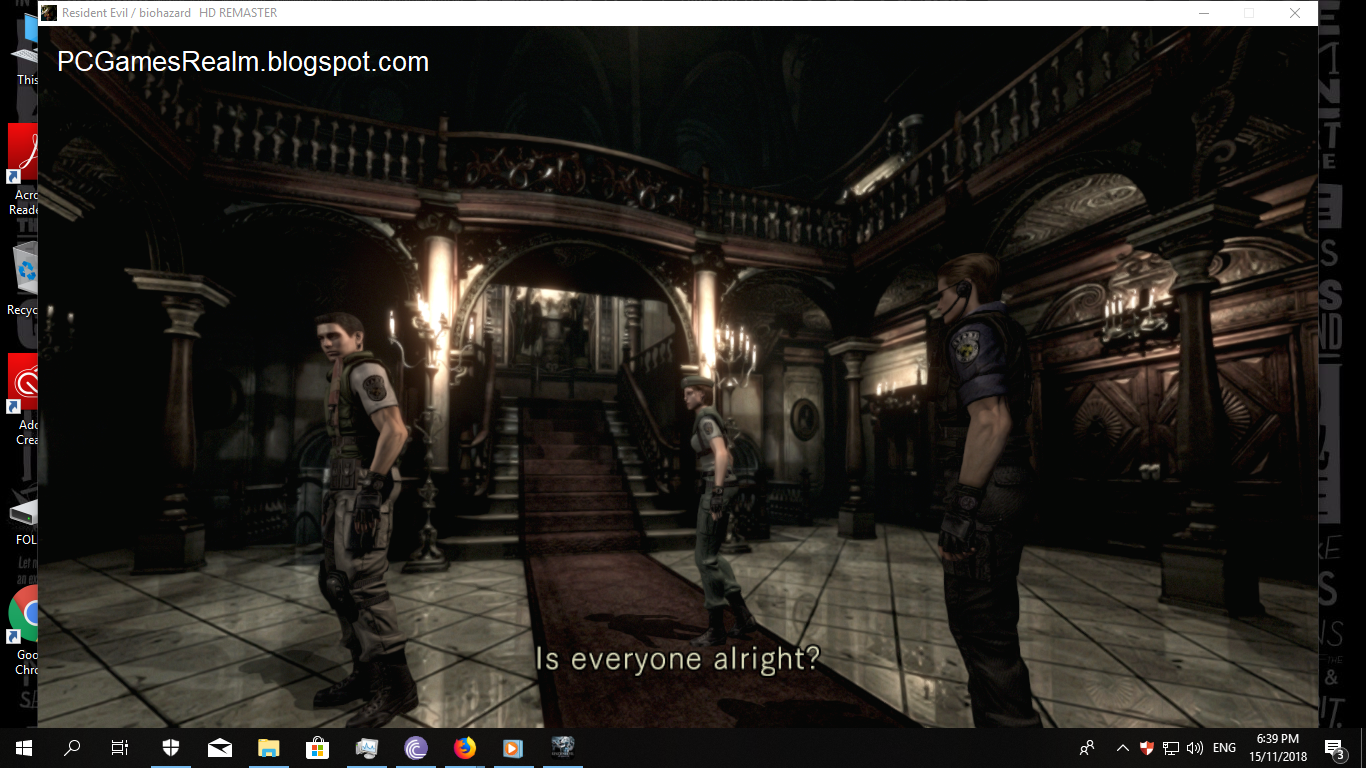Select the Resident Evil game taskbar icon
This screenshot has width=1366, height=768.
tap(562, 747)
